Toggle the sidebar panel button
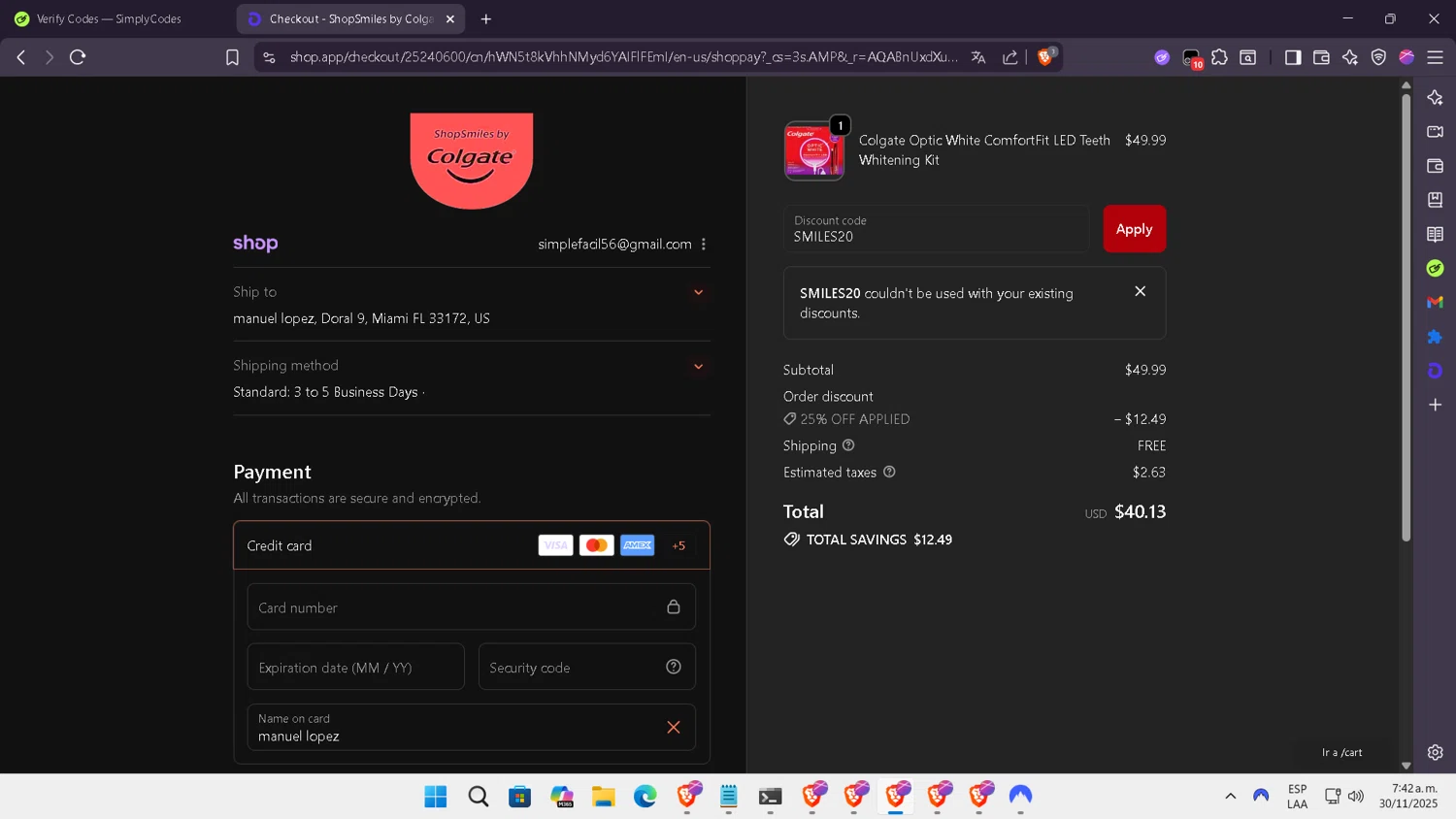 [x=1293, y=57]
